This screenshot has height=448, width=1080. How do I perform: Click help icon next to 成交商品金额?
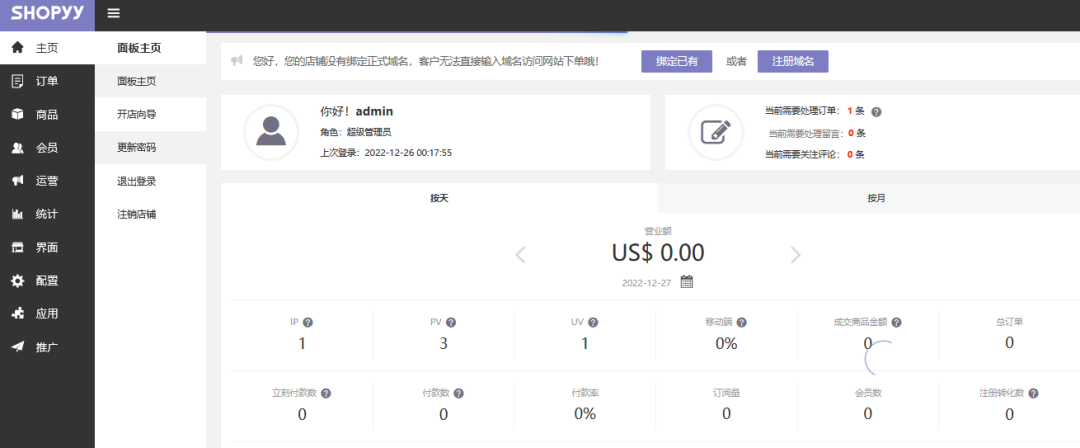tap(896, 322)
